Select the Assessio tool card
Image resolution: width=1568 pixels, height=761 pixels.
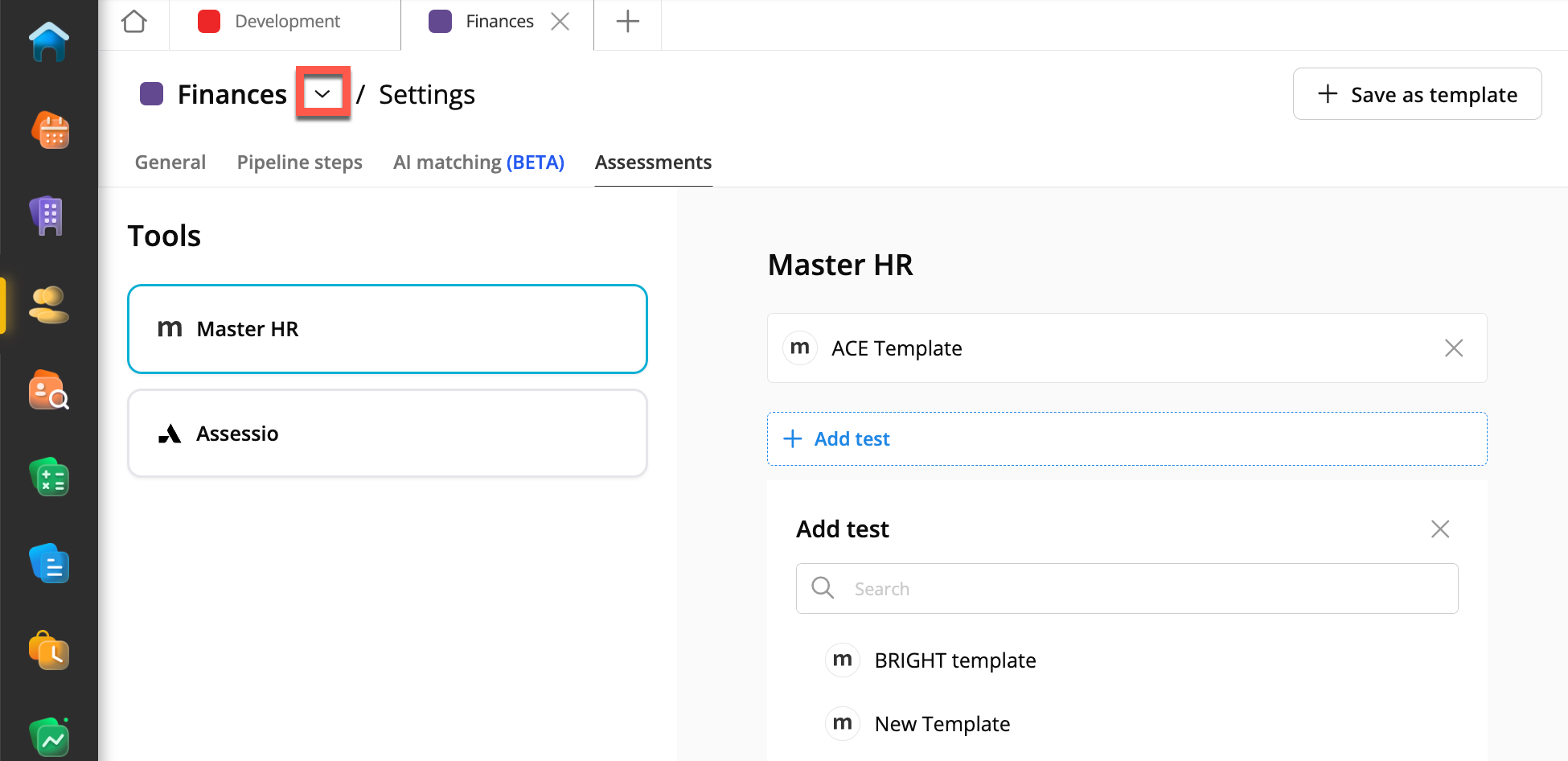387,434
